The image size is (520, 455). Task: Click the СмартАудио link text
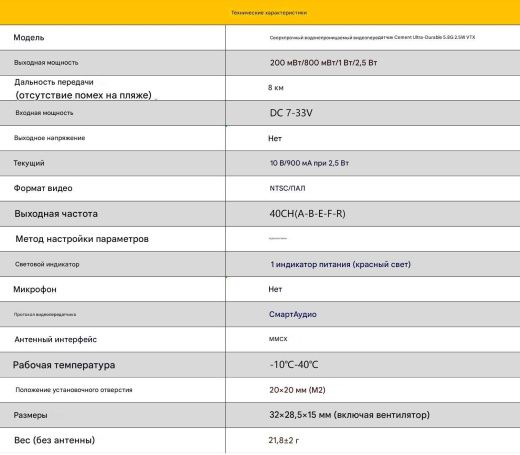[293, 314]
